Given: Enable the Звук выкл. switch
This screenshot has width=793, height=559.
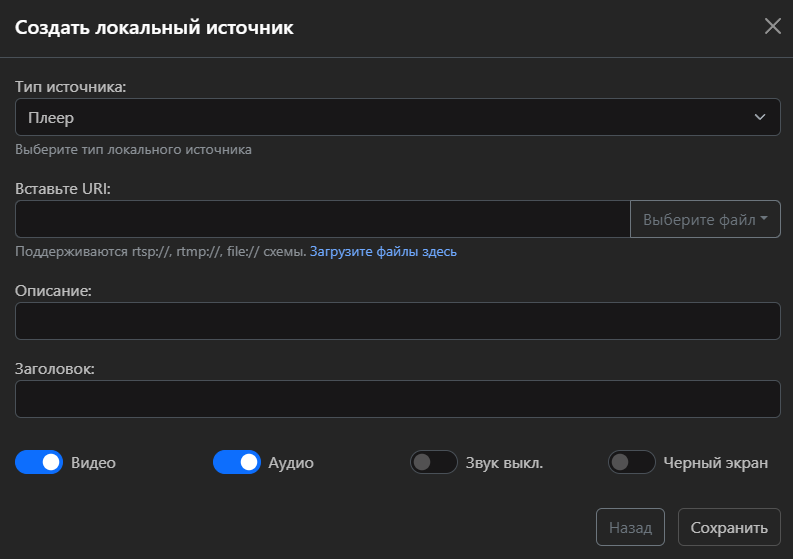Looking at the screenshot, I should pyautogui.click(x=434, y=463).
